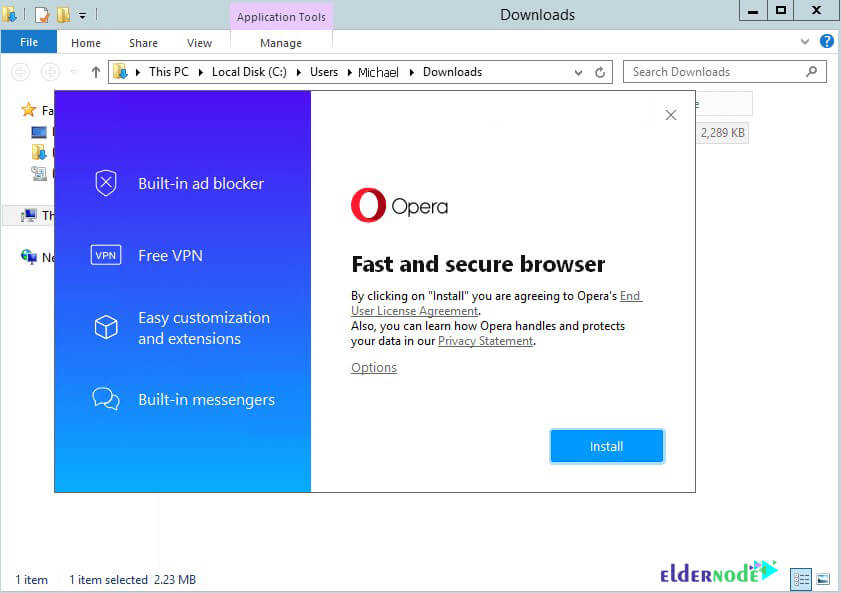Select the Desktop icon under Favorites
The height and width of the screenshot is (593, 841).
pos(39,132)
